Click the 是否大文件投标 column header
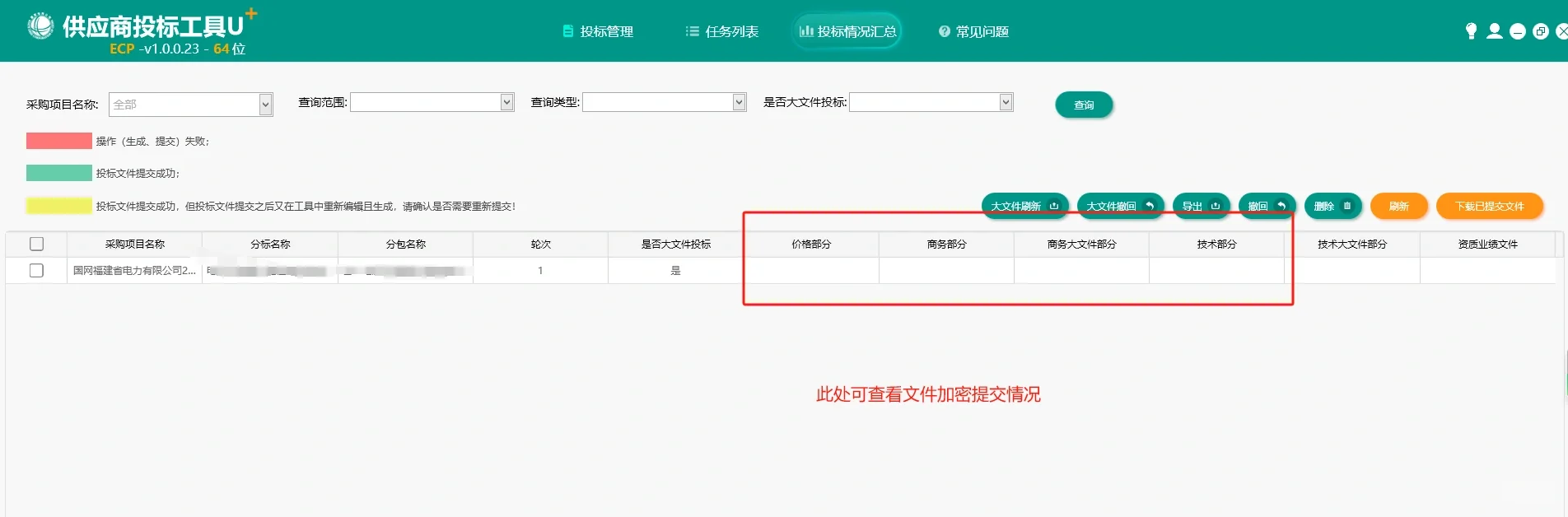The width and height of the screenshot is (1568, 517). (675, 244)
